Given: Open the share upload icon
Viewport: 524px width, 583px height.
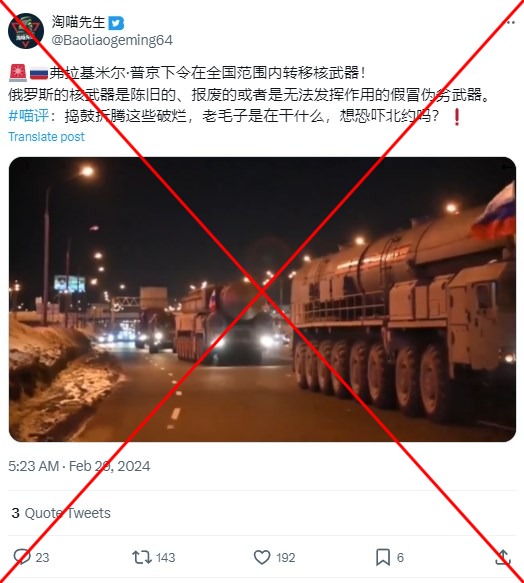Looking at the screenshot, I should coord(503,557).
